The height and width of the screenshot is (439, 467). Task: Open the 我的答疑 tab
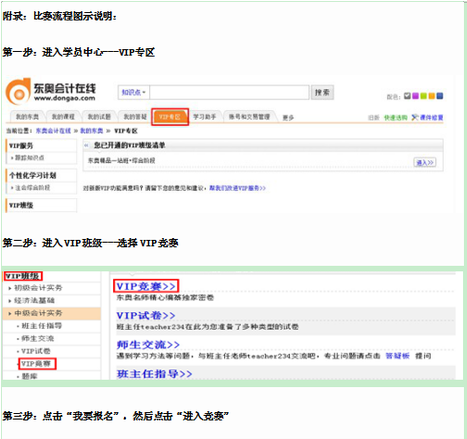click(x=135, y=117)
